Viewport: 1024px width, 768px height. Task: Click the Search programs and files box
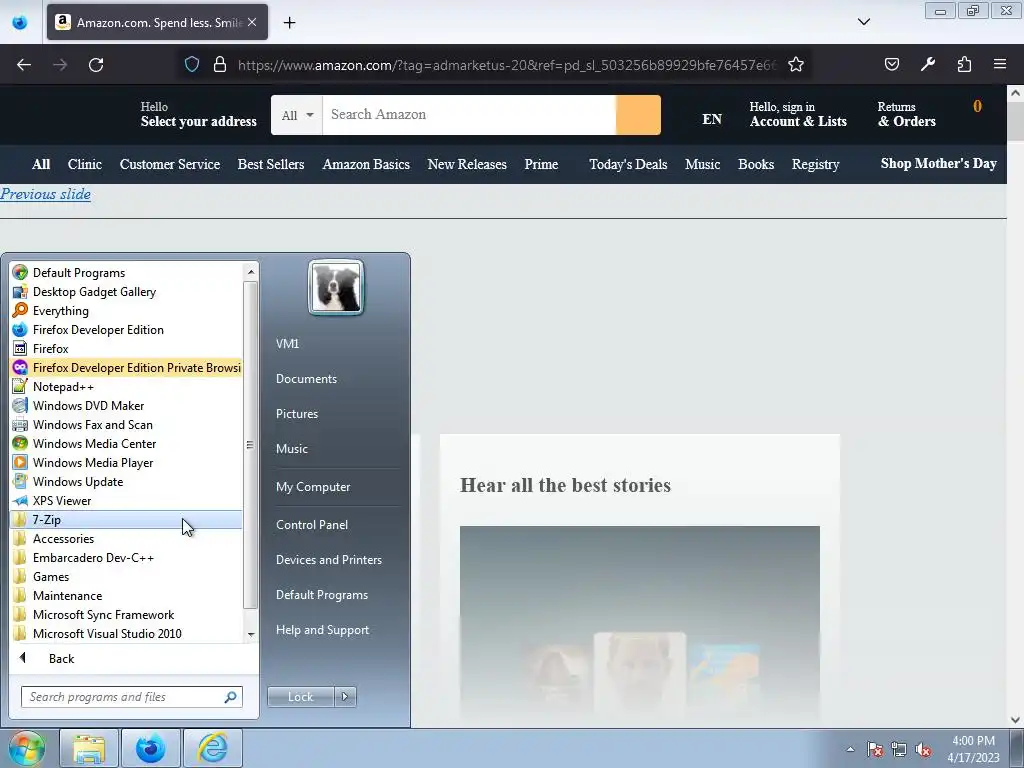(x=131, y=697)
